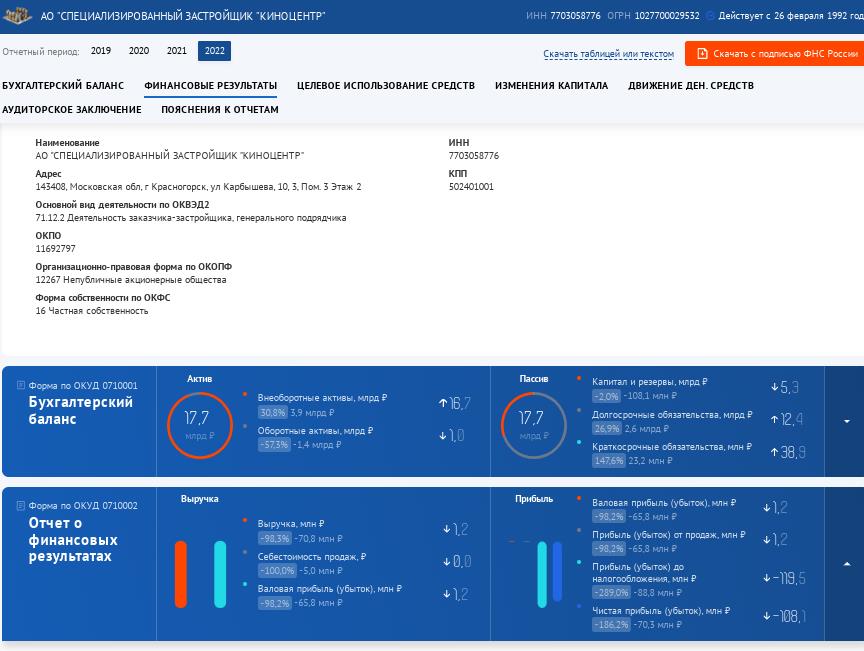
Task: Click the company name in the header
Action: (x=183, y=16)
